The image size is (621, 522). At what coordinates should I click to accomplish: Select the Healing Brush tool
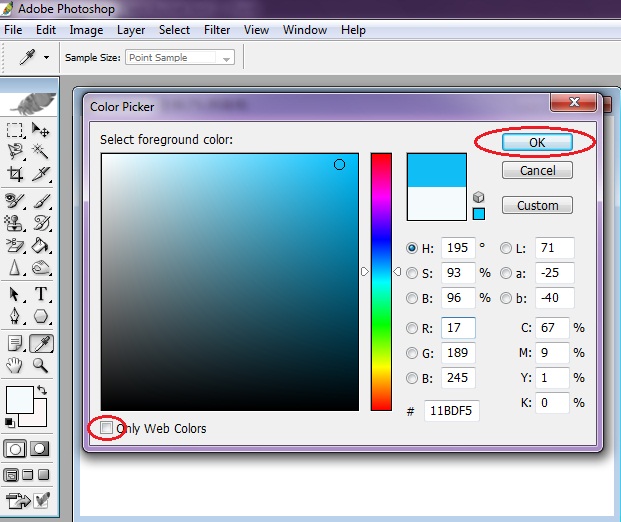(x=15, y=201)
